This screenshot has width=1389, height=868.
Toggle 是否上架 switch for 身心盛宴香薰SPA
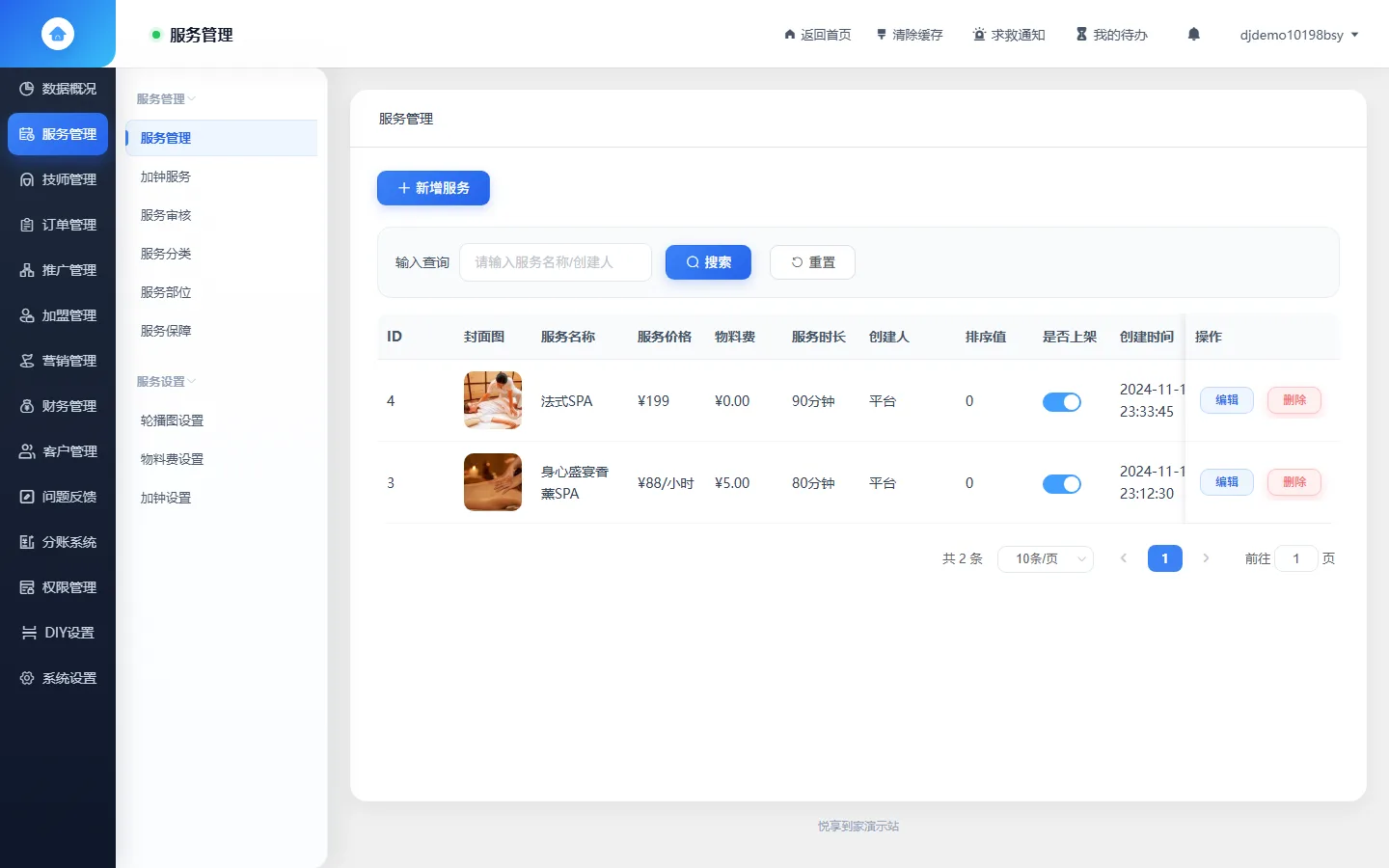tap(1062, 484)
